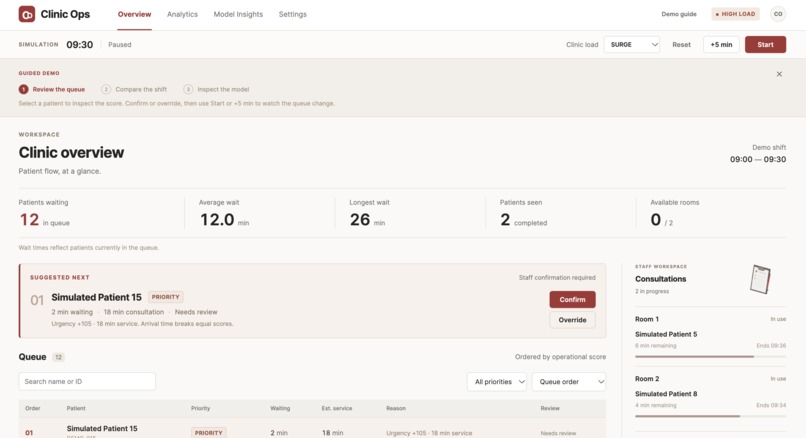Advance simulation with +5 min button
Image resolution: width=806 pixels, height=438 pixels.
pyautogui.click(x=721, y=45)
